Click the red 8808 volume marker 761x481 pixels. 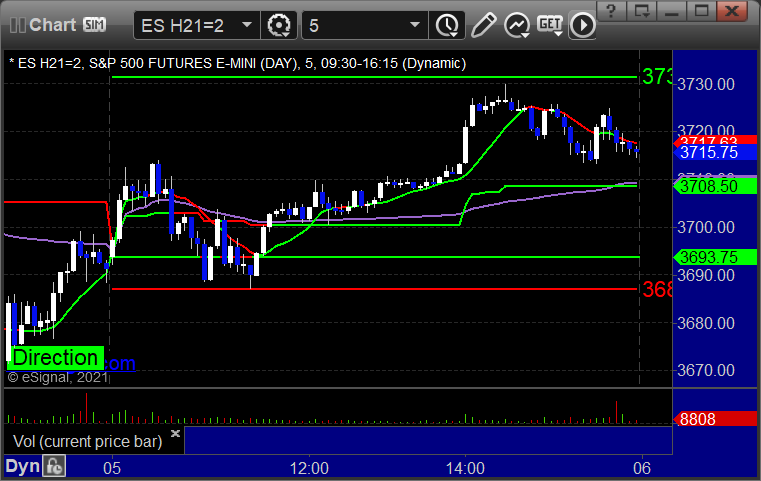coord(714,418)
